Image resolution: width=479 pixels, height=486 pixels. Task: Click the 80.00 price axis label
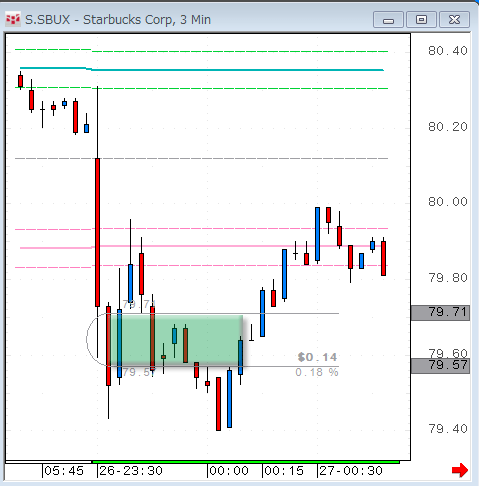[x=448, y=202]
